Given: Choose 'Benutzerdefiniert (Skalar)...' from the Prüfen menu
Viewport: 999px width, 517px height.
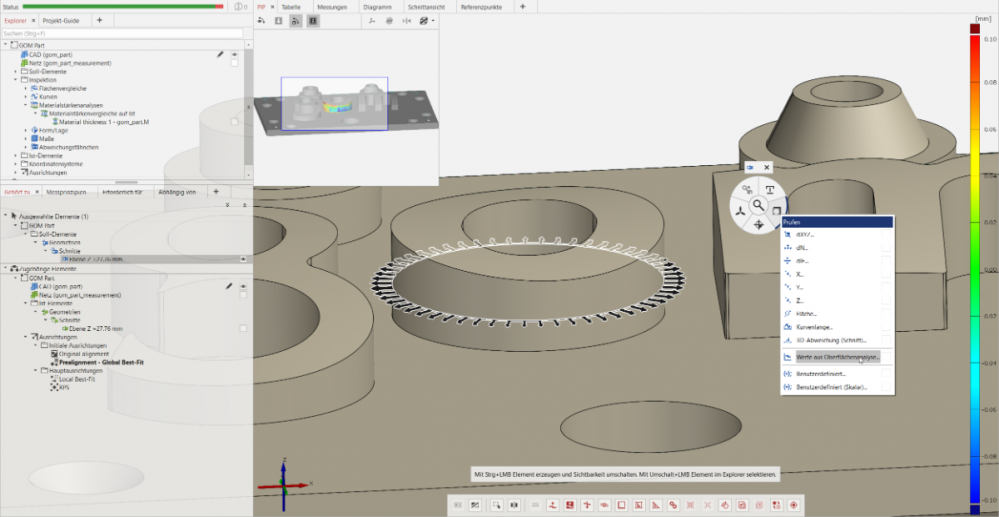Looking at the screenshot, I should coord(831,387).
